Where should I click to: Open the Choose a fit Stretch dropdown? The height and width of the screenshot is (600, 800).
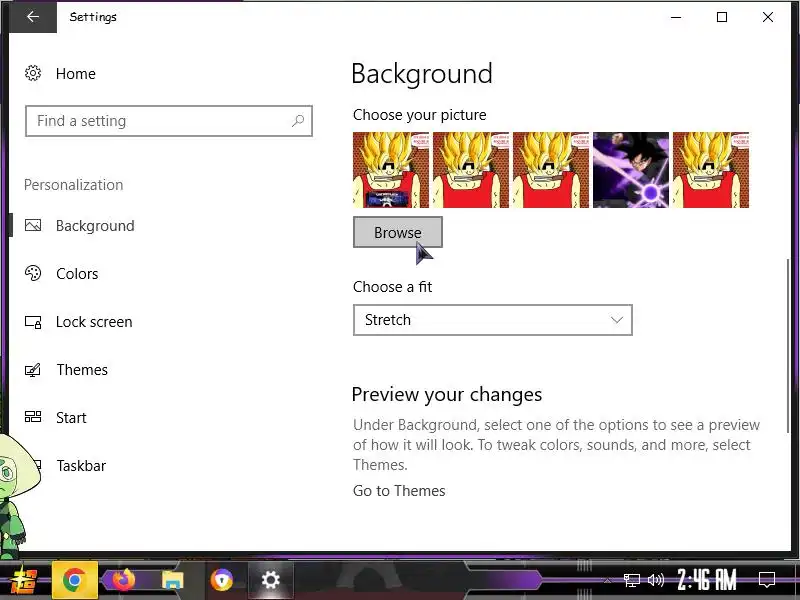tap(493, 320)
